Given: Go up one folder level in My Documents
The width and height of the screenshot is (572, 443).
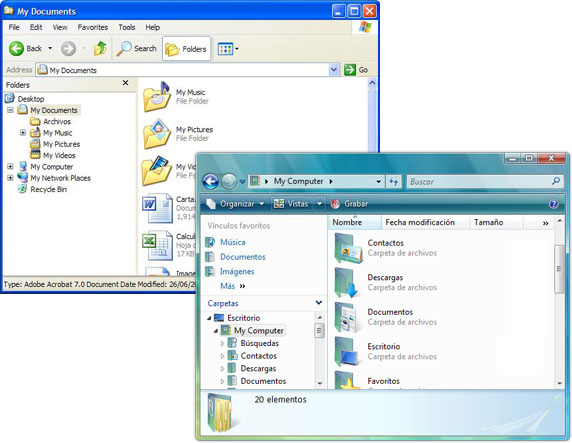Looking at the screenshot, I should [x=100, y=49].
